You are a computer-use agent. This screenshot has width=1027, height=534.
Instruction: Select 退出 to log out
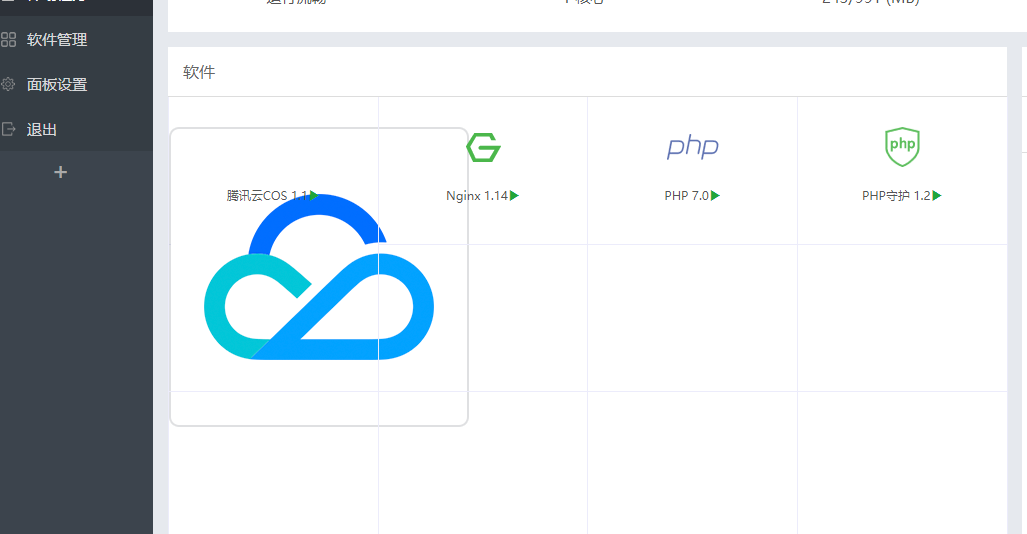41,130
